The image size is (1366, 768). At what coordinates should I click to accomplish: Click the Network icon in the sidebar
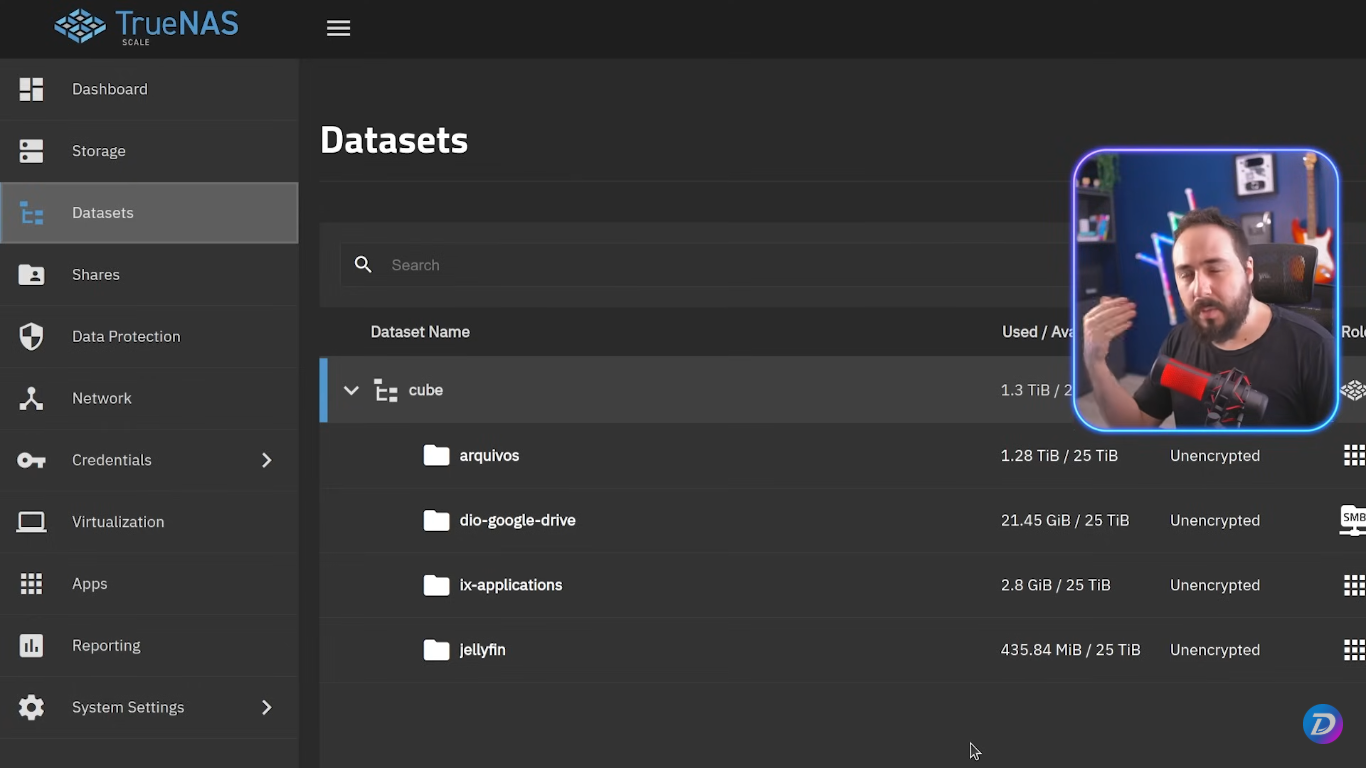[x=31, y=398]
